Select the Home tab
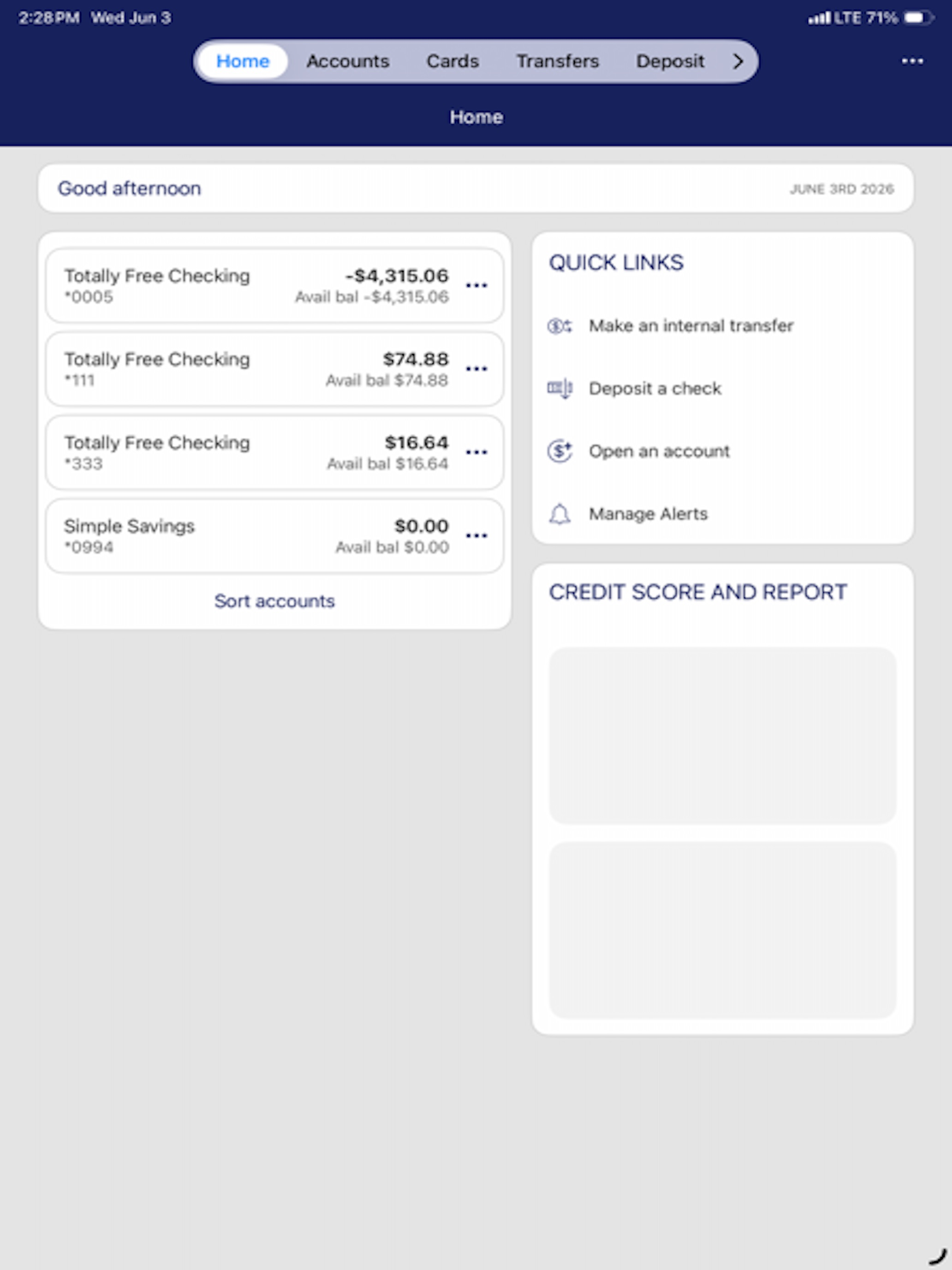 pos(243,61)
